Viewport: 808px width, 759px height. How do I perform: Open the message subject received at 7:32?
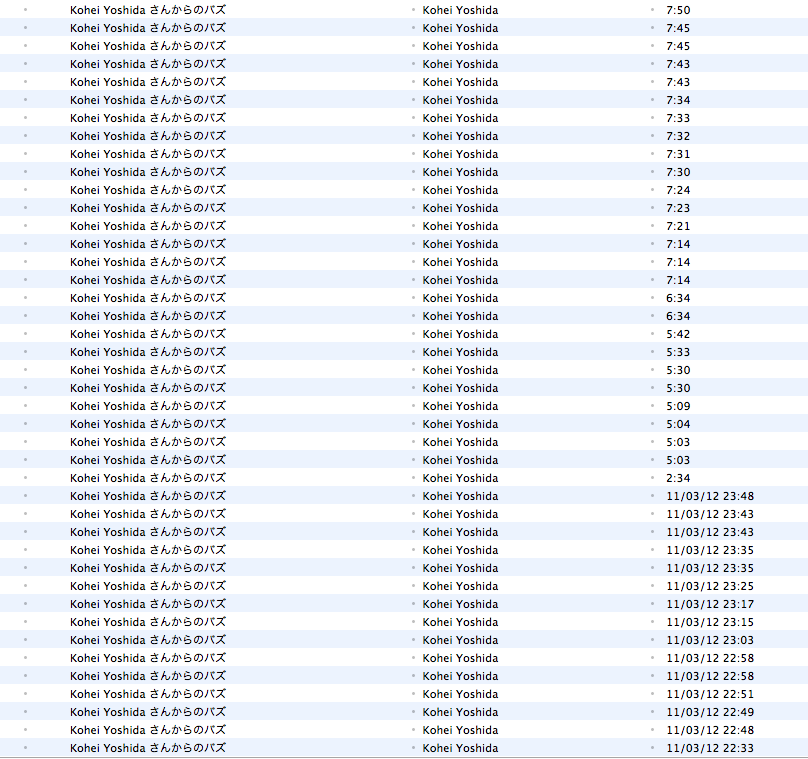point(148,136)
